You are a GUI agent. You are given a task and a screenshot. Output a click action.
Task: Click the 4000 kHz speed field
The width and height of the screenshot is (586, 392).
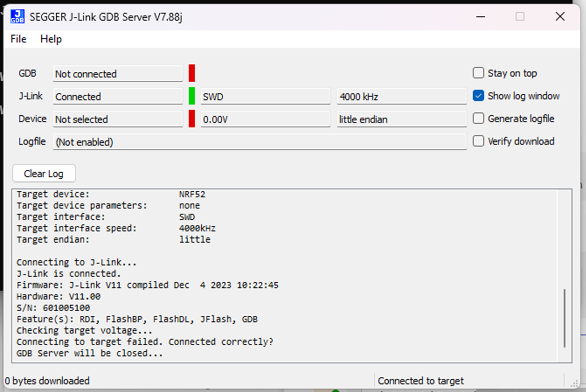402,96
